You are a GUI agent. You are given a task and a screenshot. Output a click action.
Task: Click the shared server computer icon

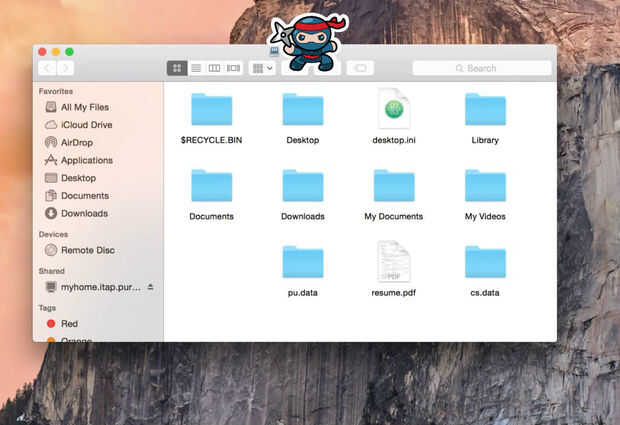(x=51, y=287)
